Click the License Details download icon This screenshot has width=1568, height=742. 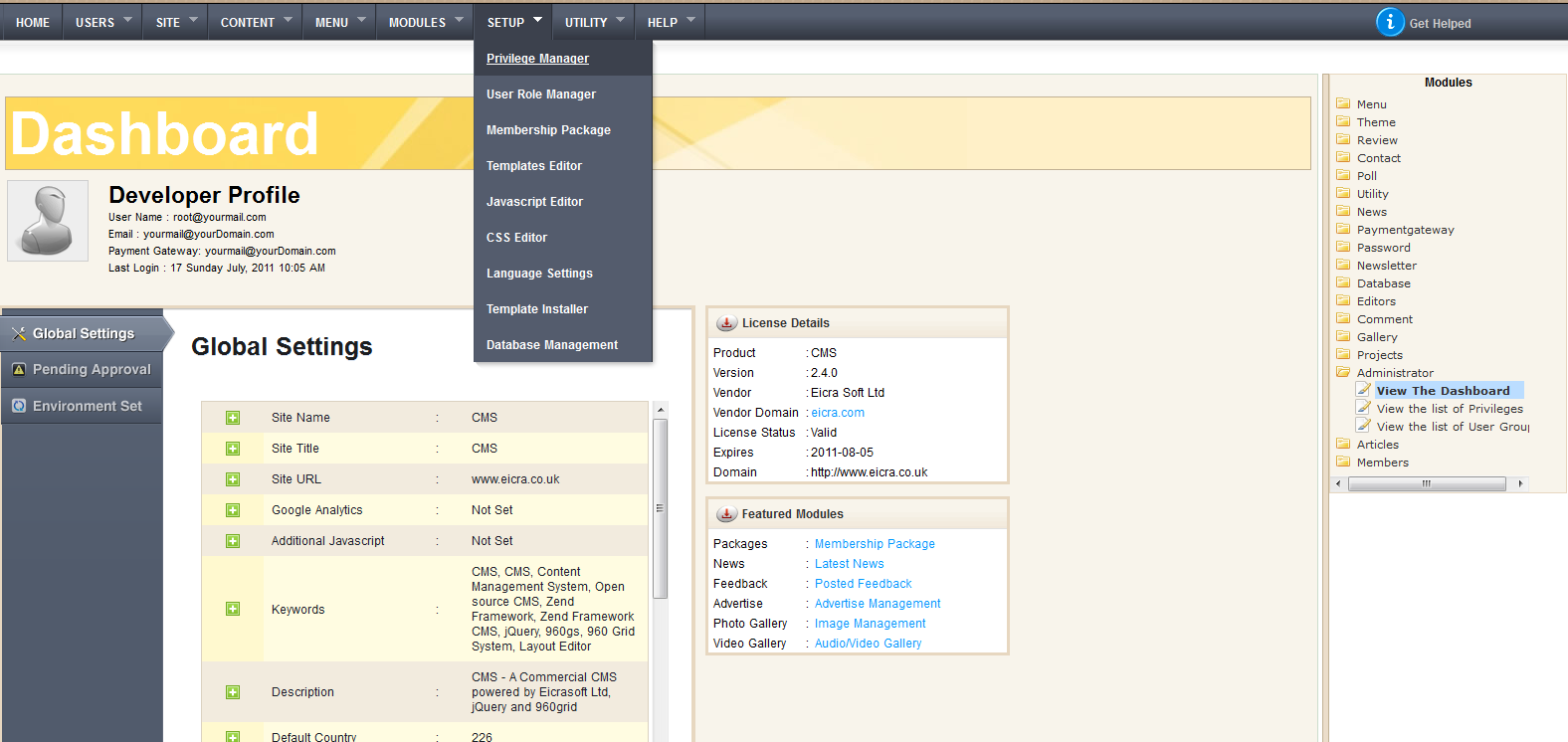[726, 323]
